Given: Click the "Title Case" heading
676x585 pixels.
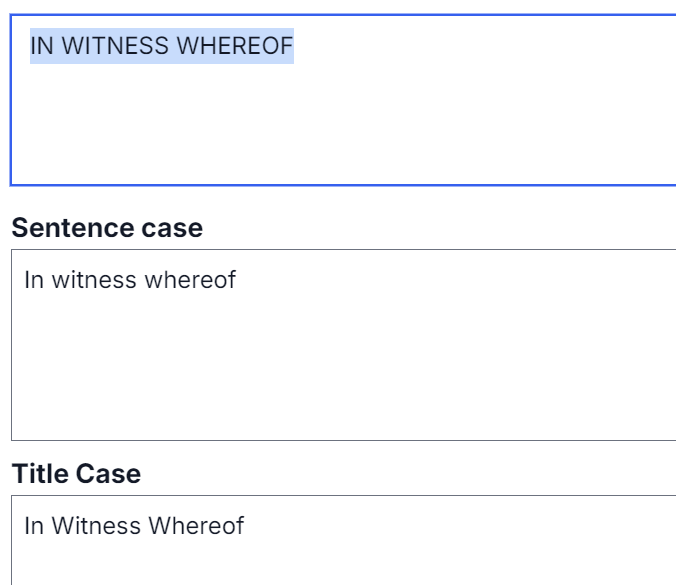Looking at the screenshot, I should pyautogui.click(x=76, y=474).
